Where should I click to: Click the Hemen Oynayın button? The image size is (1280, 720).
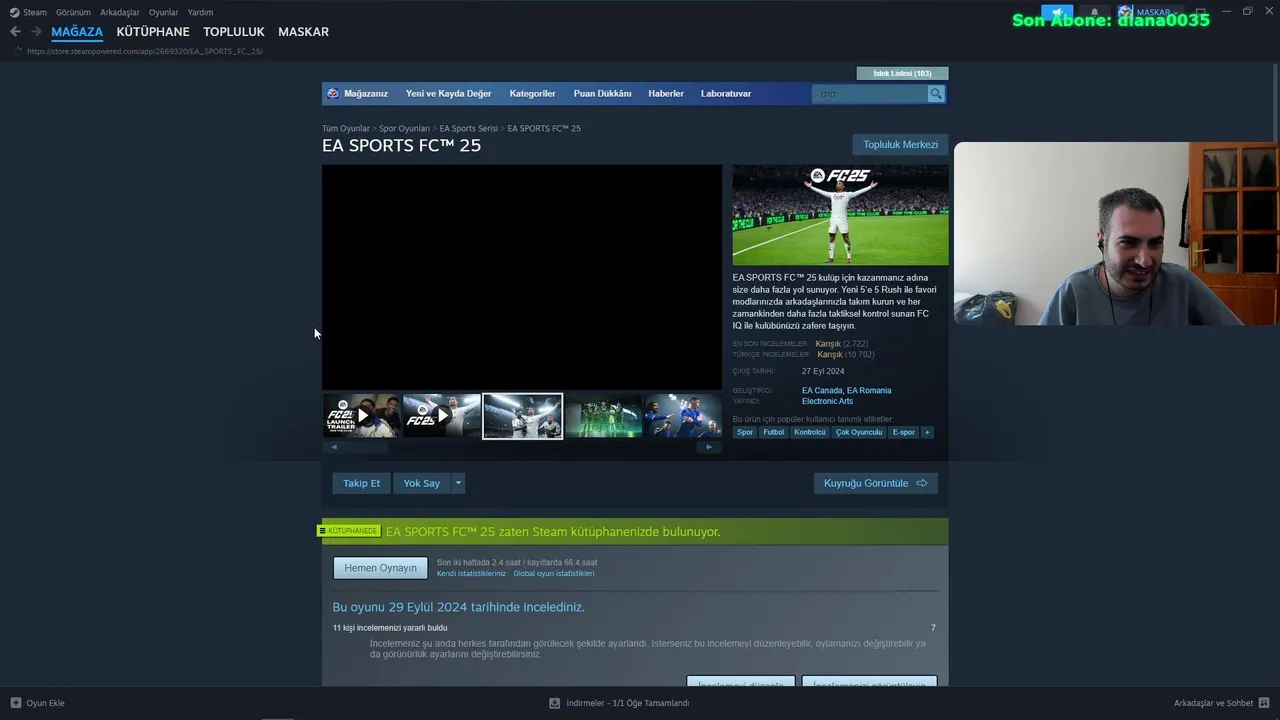pyautogui.click(x=380, y=568)
